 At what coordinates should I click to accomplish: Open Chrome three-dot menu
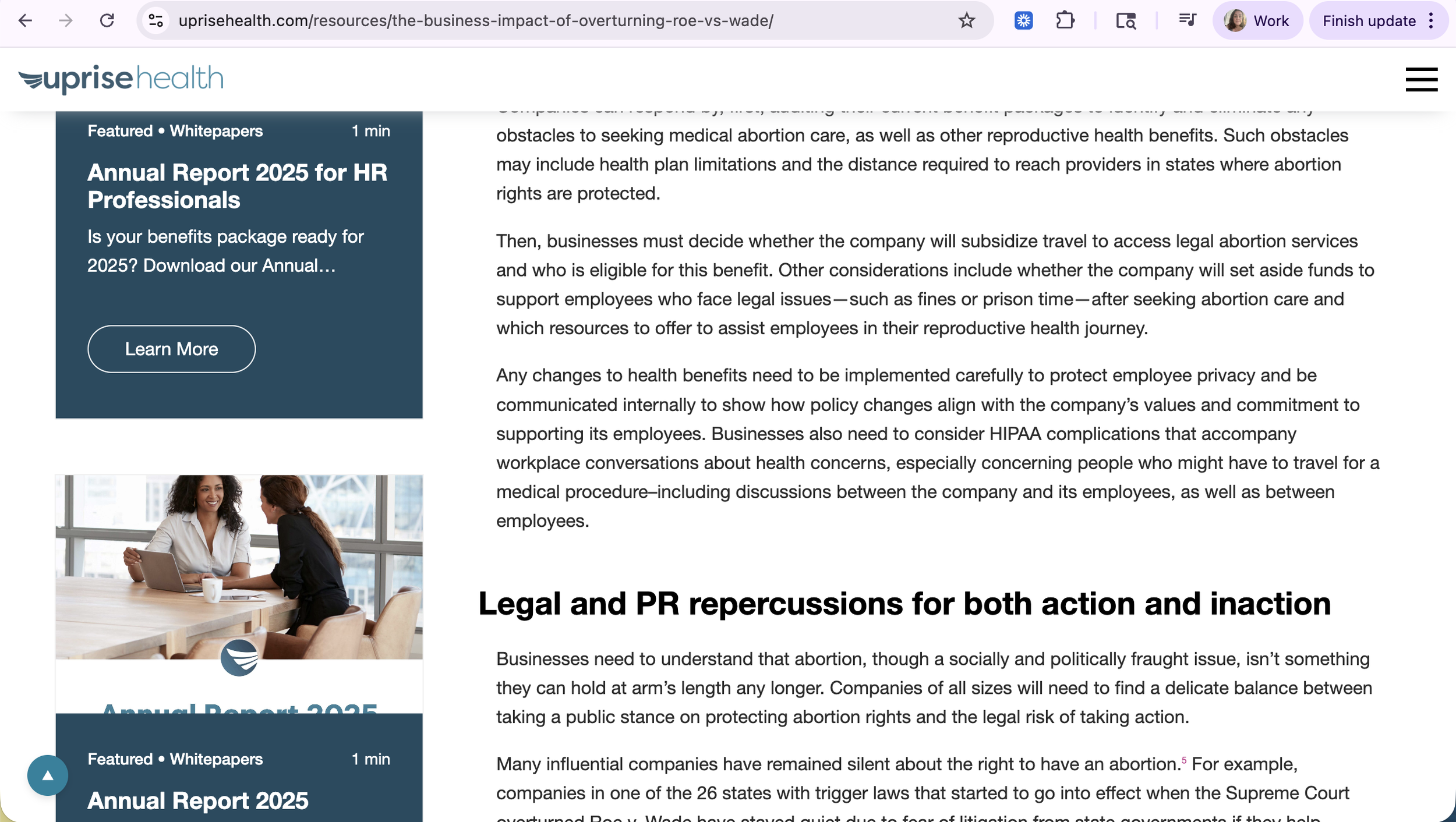click(x=1431, y=21)
